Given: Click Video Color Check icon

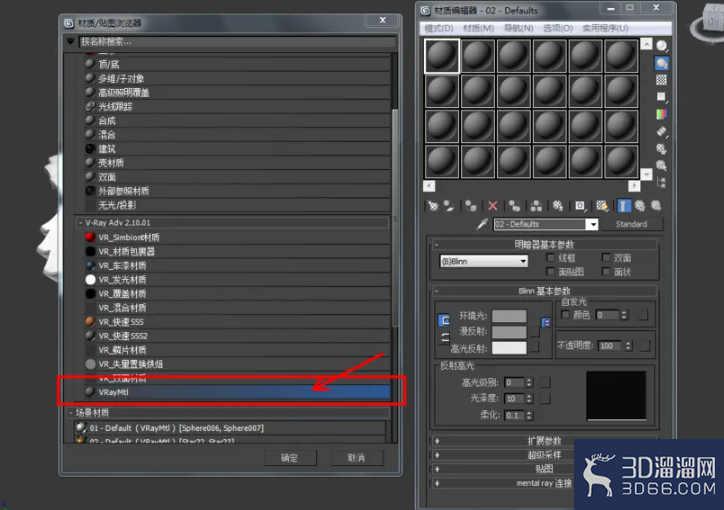Looking at the screenshot, I should tap(662, 114).
